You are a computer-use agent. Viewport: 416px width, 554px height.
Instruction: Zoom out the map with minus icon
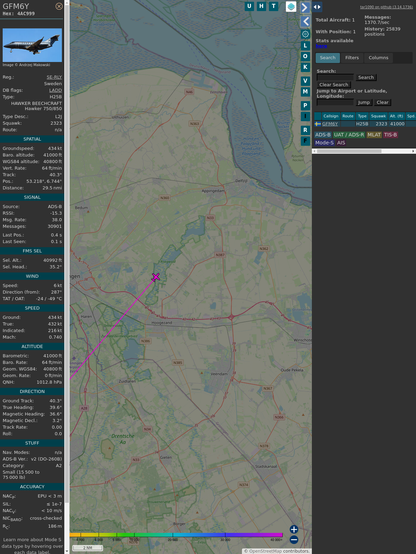[x=294, y=540]
